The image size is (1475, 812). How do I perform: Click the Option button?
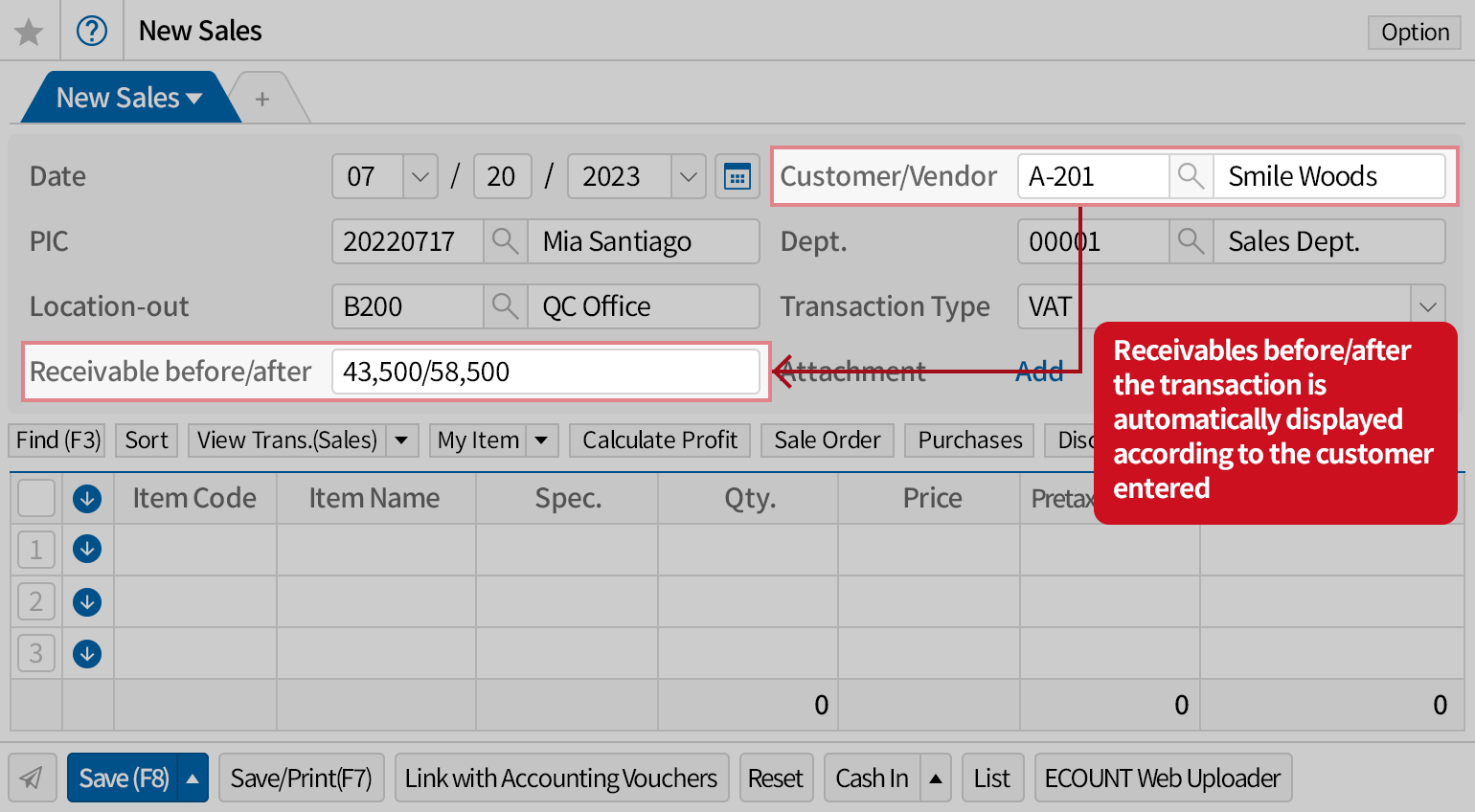click(1414, 33)
